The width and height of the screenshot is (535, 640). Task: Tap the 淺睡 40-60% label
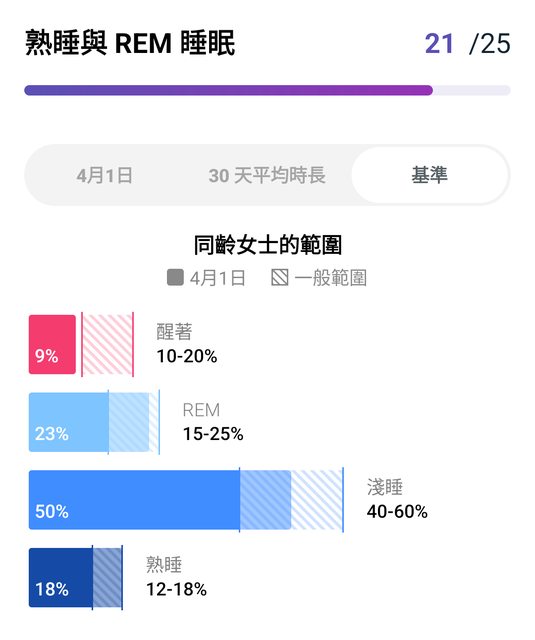[x=397, y=499]
